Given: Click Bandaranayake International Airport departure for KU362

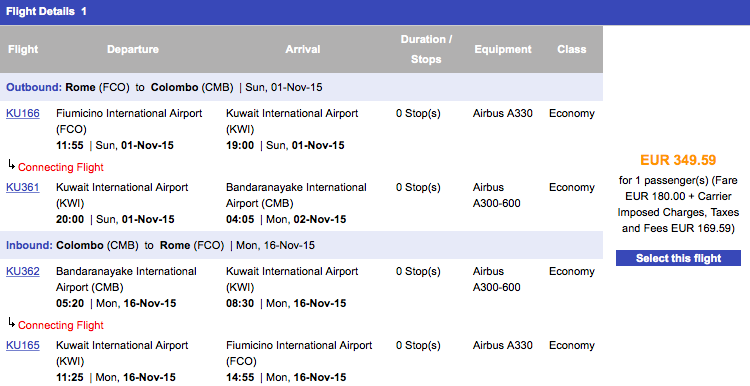Looking at the screenshot, I should click(126, 279).
